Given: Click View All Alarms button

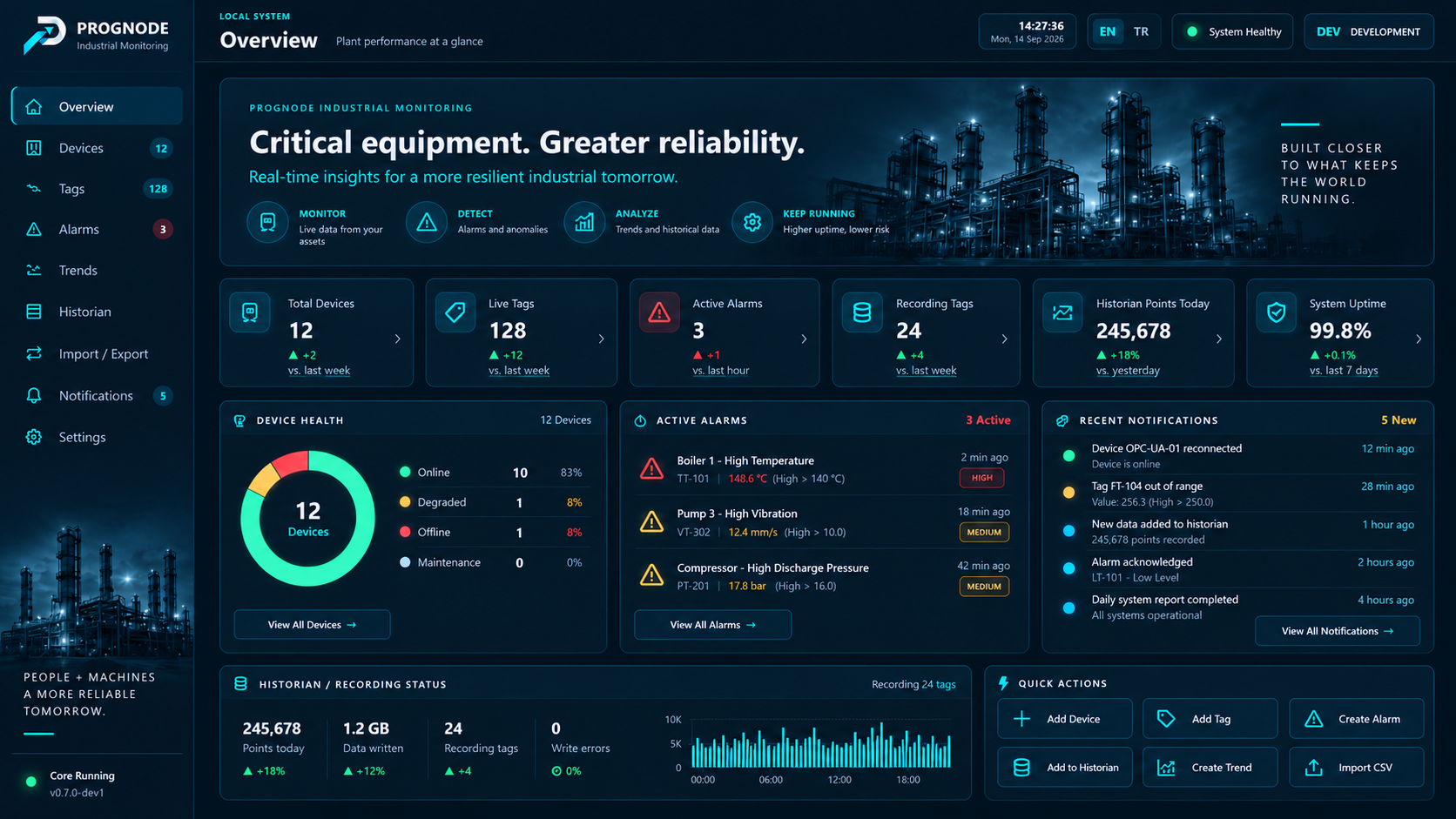Looking at the screenshot, I should coord(712,625).
